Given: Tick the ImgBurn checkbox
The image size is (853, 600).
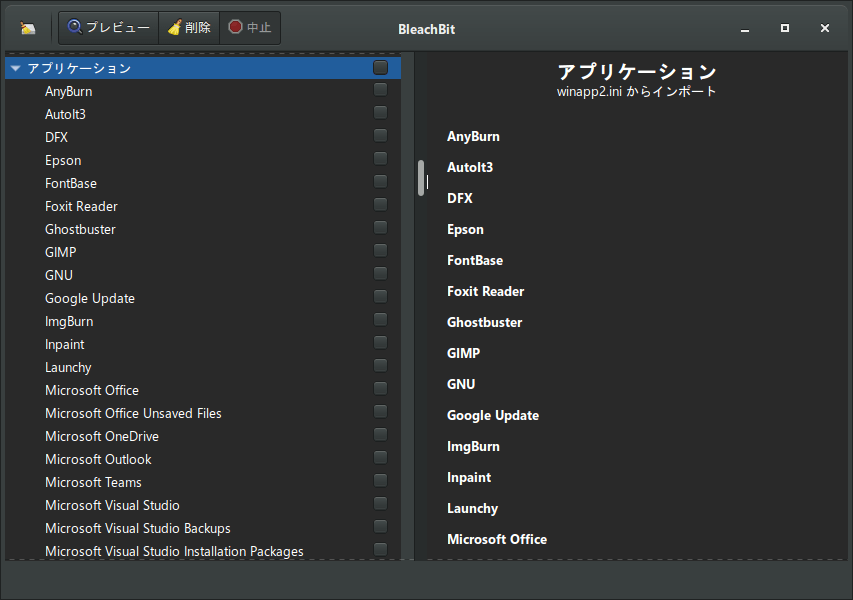Looking at the screenshot, I should [x=380, y=320].
